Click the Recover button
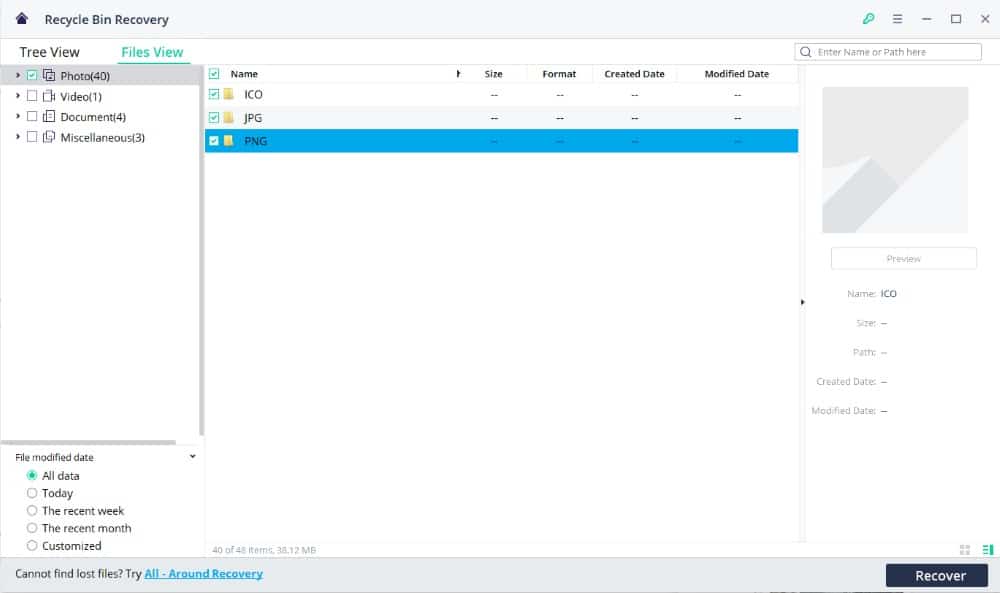1000x593 pixels. pyautogui.click(x=940, y=575)
